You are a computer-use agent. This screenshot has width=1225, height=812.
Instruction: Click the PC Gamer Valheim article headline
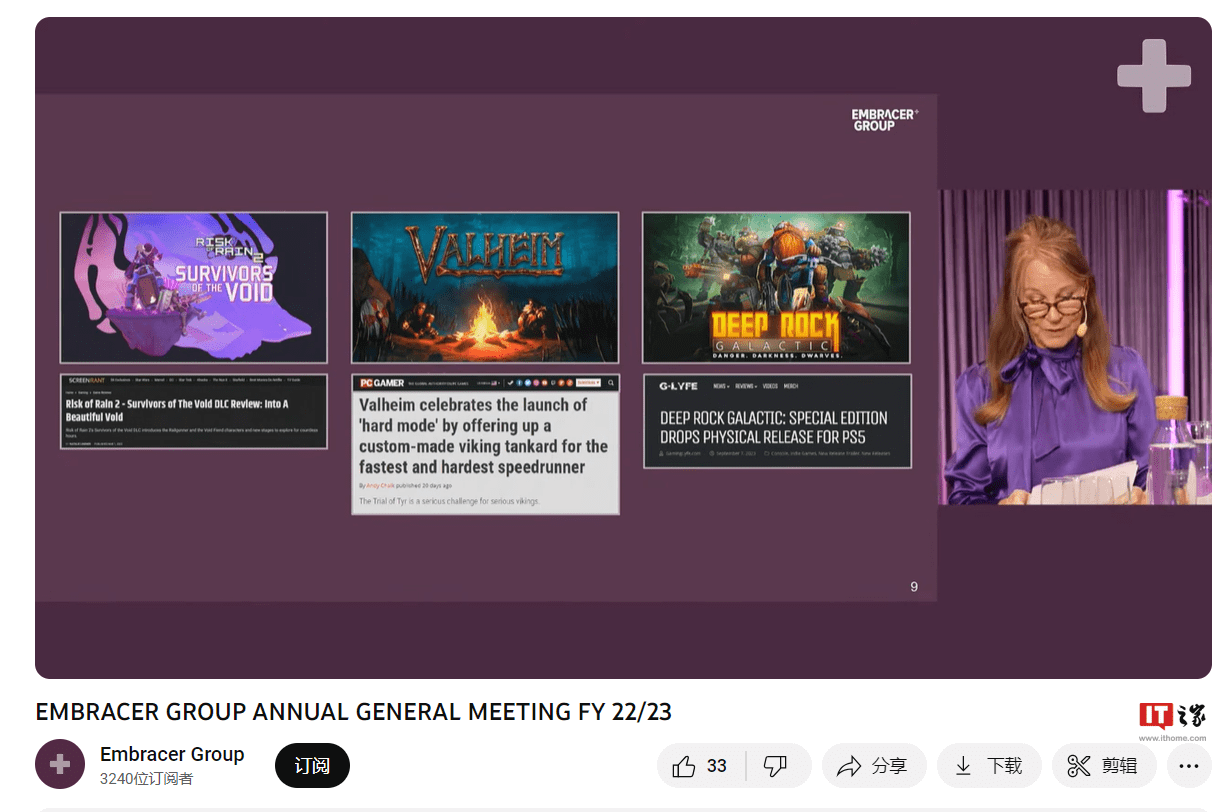pos(484,436)
